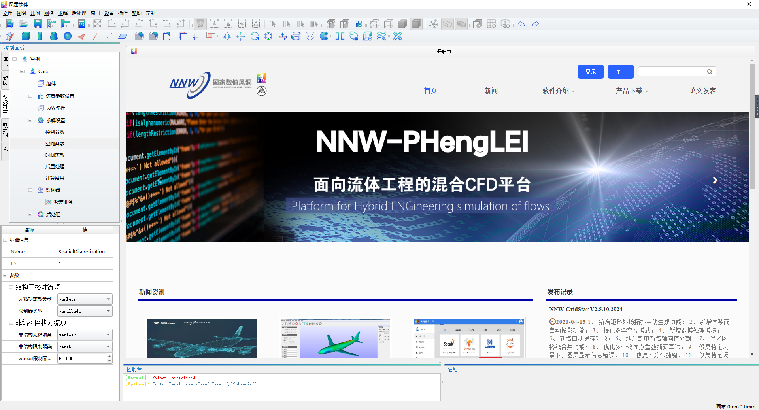The width and height of the screenshot is (759, 410).
Task: Click the spinner arrows of numeric field
Action: [x=109, y=358]
